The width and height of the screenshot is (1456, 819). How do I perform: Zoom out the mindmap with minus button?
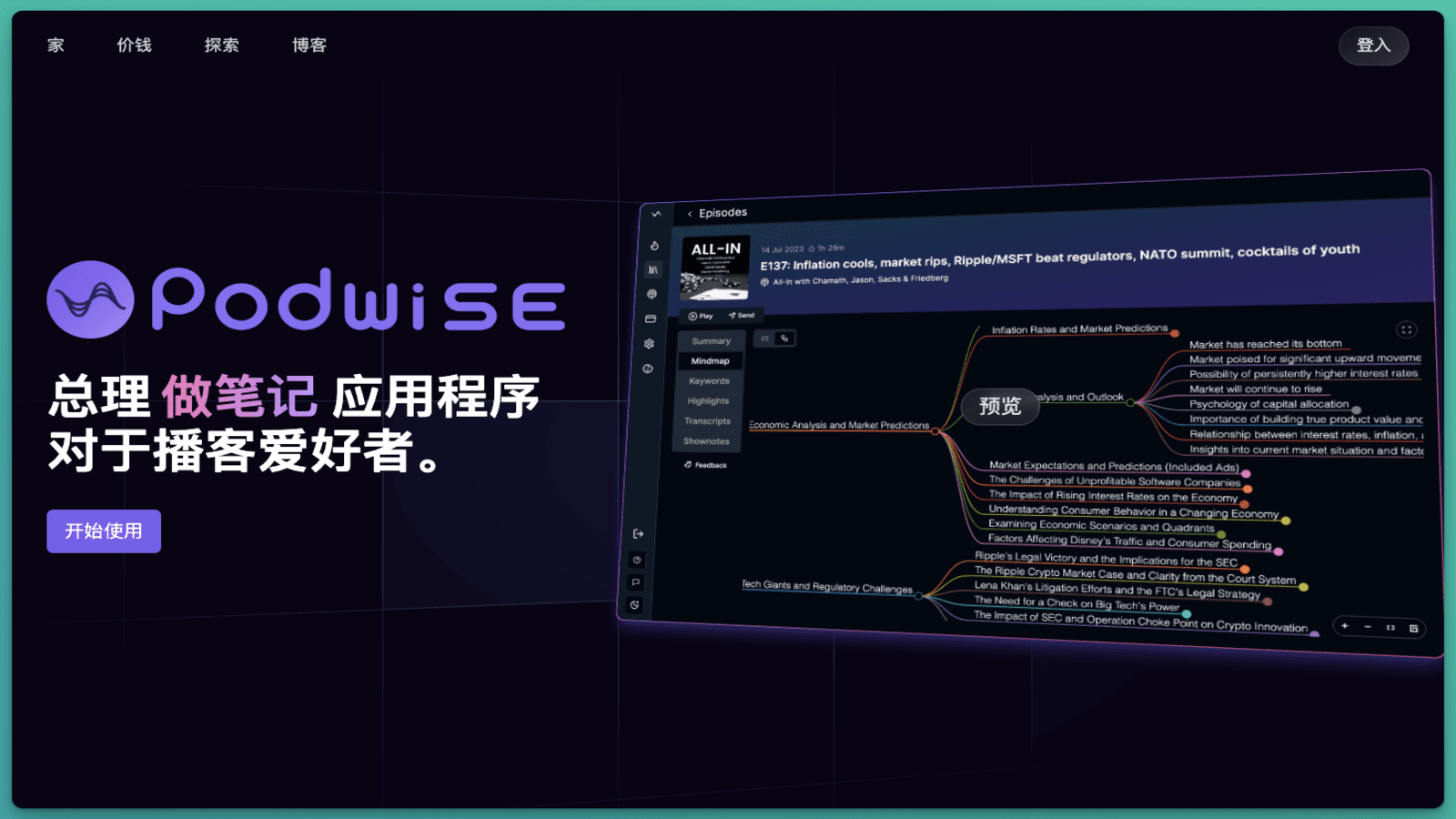[x=1367, y=627]
